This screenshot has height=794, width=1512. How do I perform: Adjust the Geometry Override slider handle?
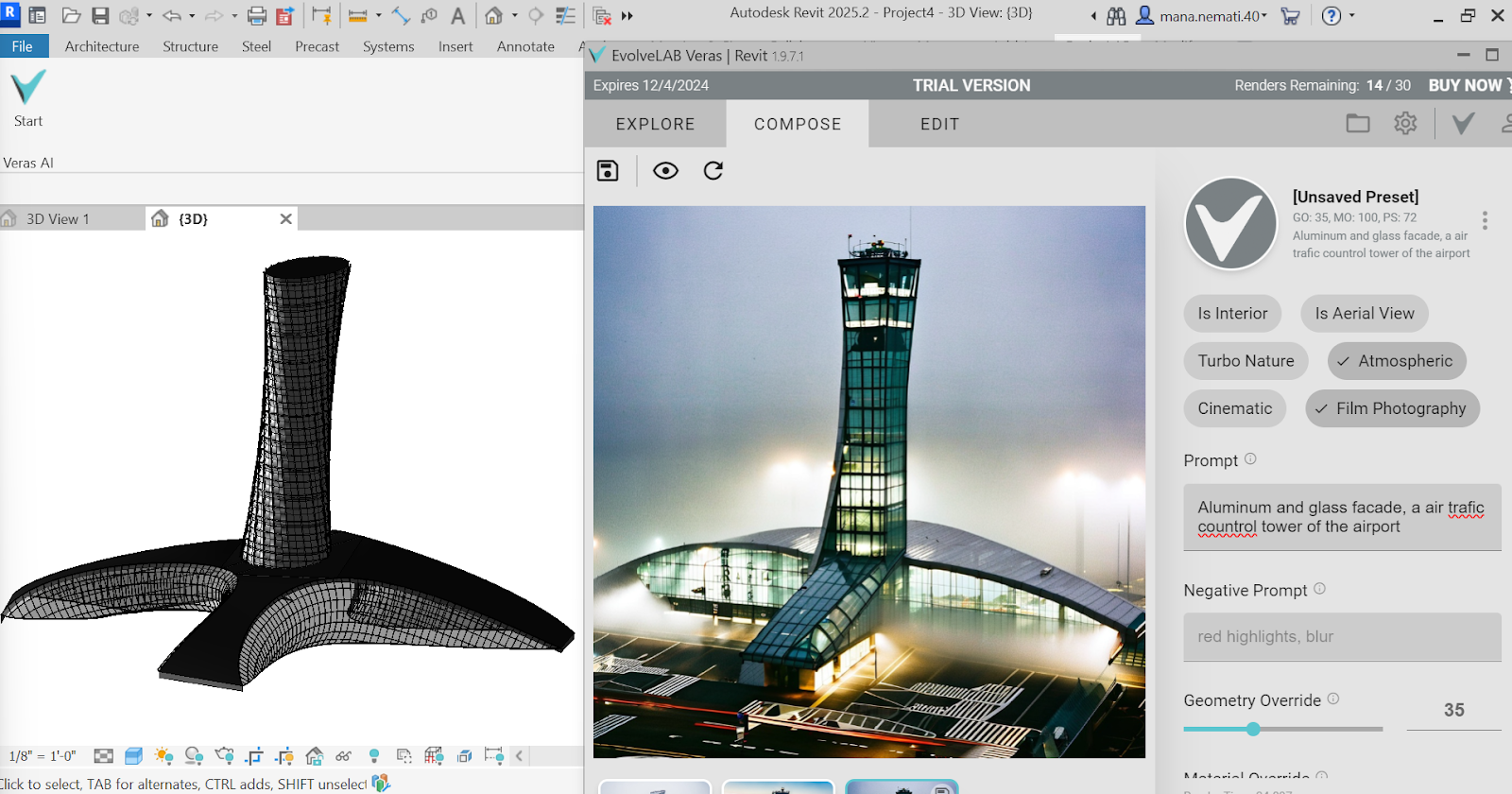tap(1253, 729)
